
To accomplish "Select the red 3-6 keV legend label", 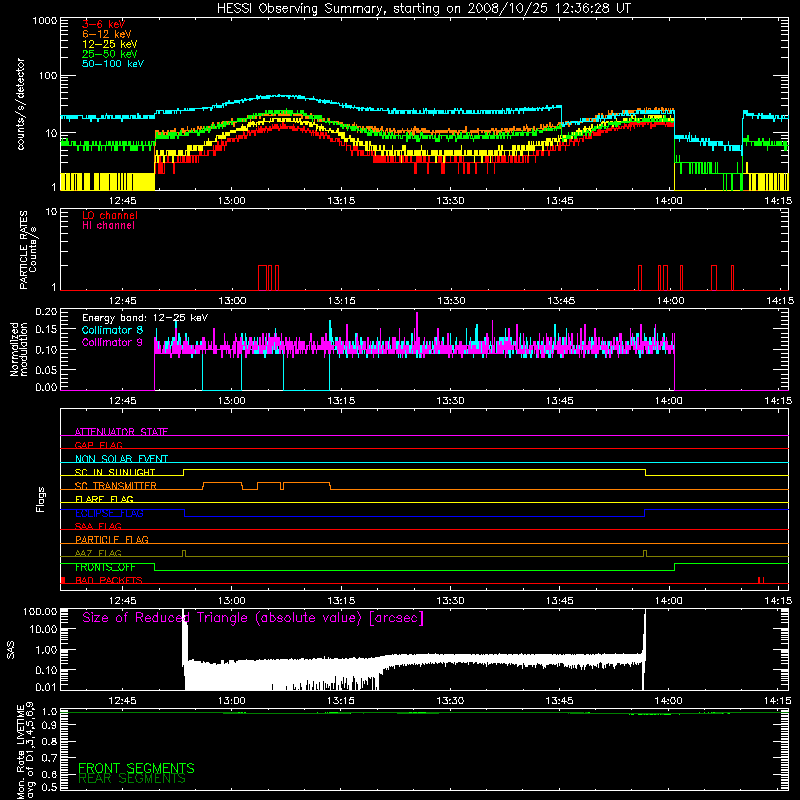I will [104, 24].
